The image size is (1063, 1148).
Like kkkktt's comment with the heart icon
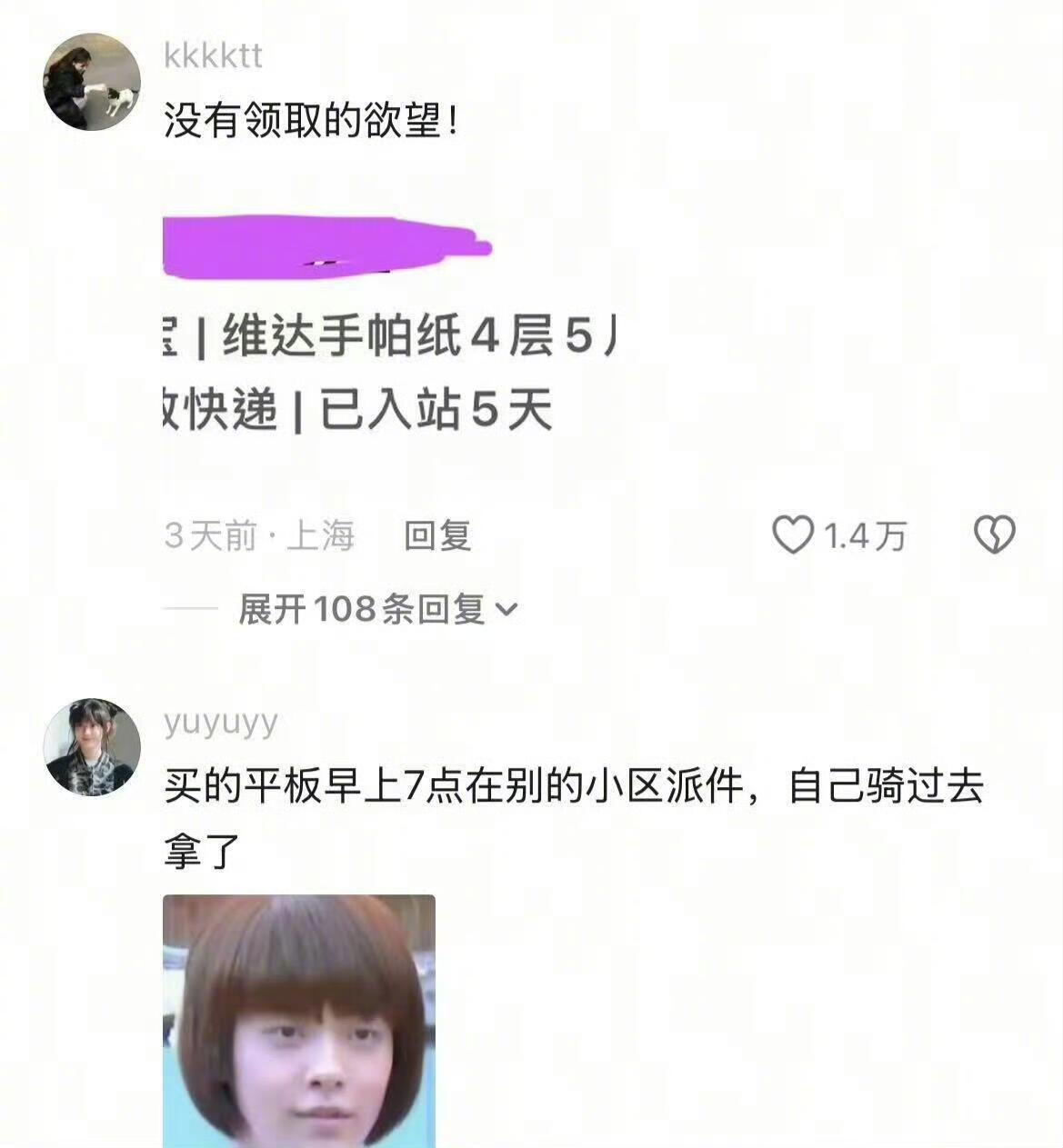pos(792,534)
